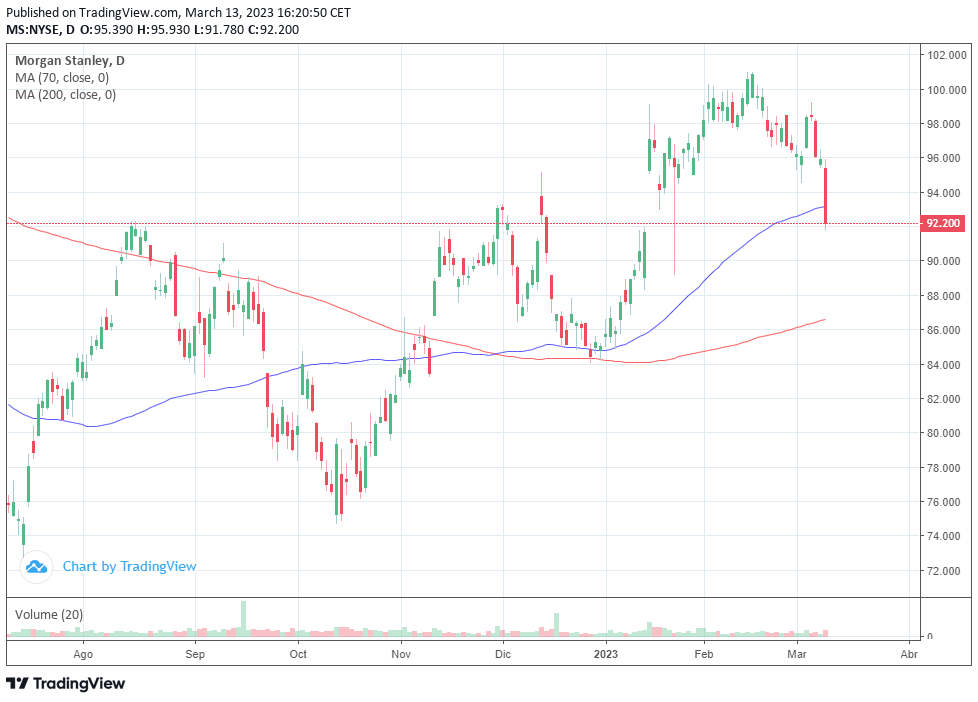Click the TradingView cloud logo icon

point(36,567)
